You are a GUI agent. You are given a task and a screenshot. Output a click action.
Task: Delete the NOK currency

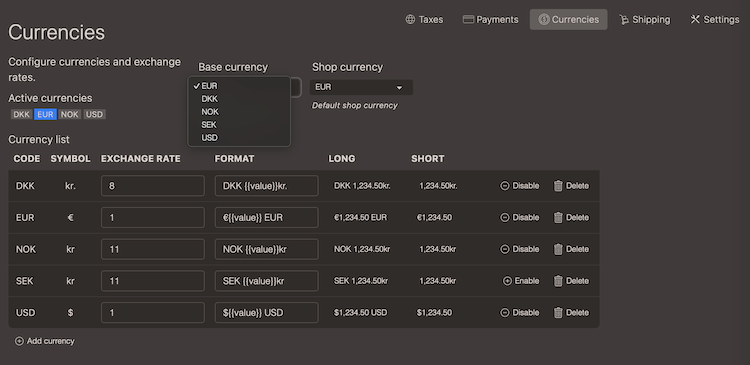pos(571,249)
